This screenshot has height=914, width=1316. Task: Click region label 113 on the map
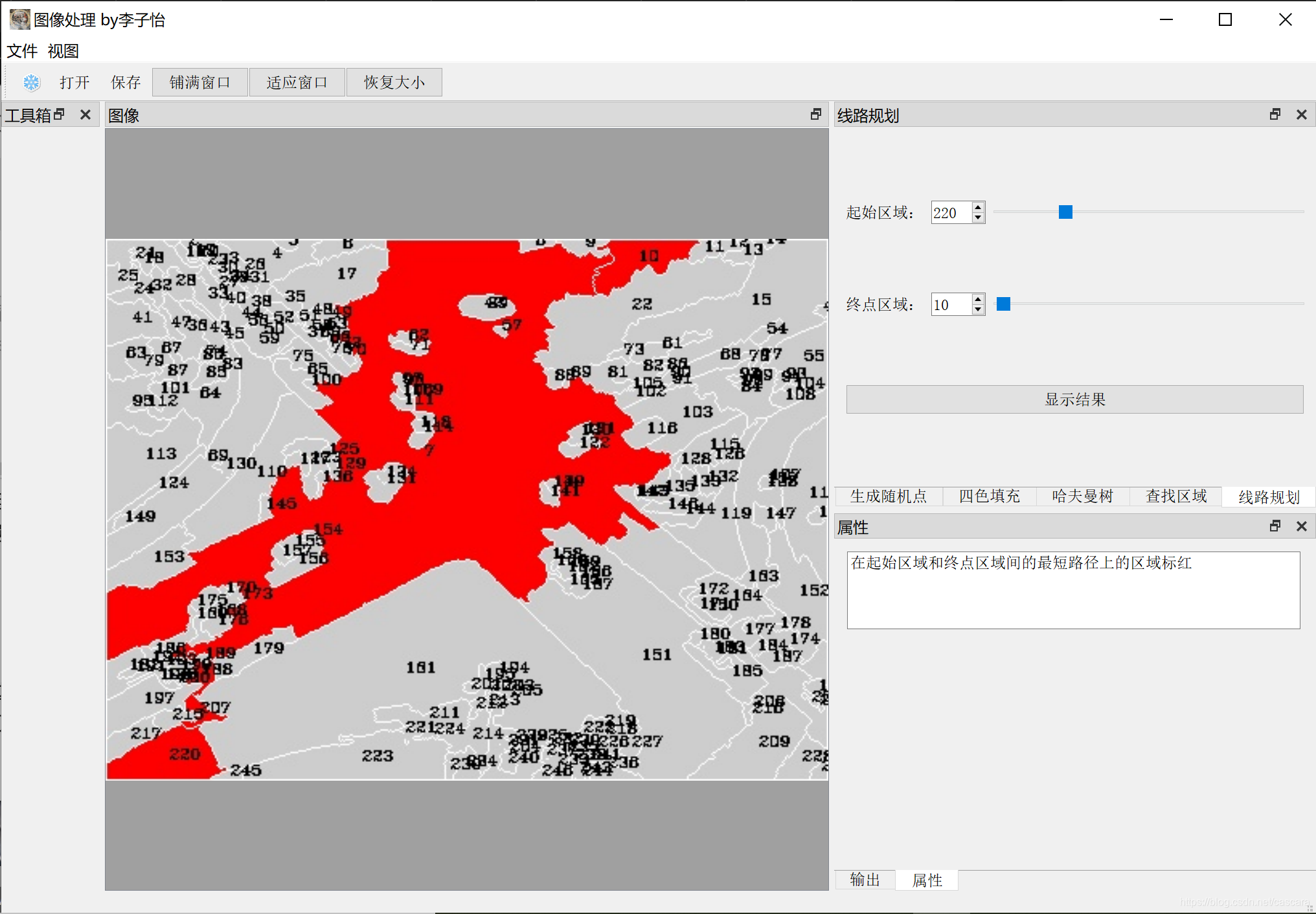click(x=161, y=454)
